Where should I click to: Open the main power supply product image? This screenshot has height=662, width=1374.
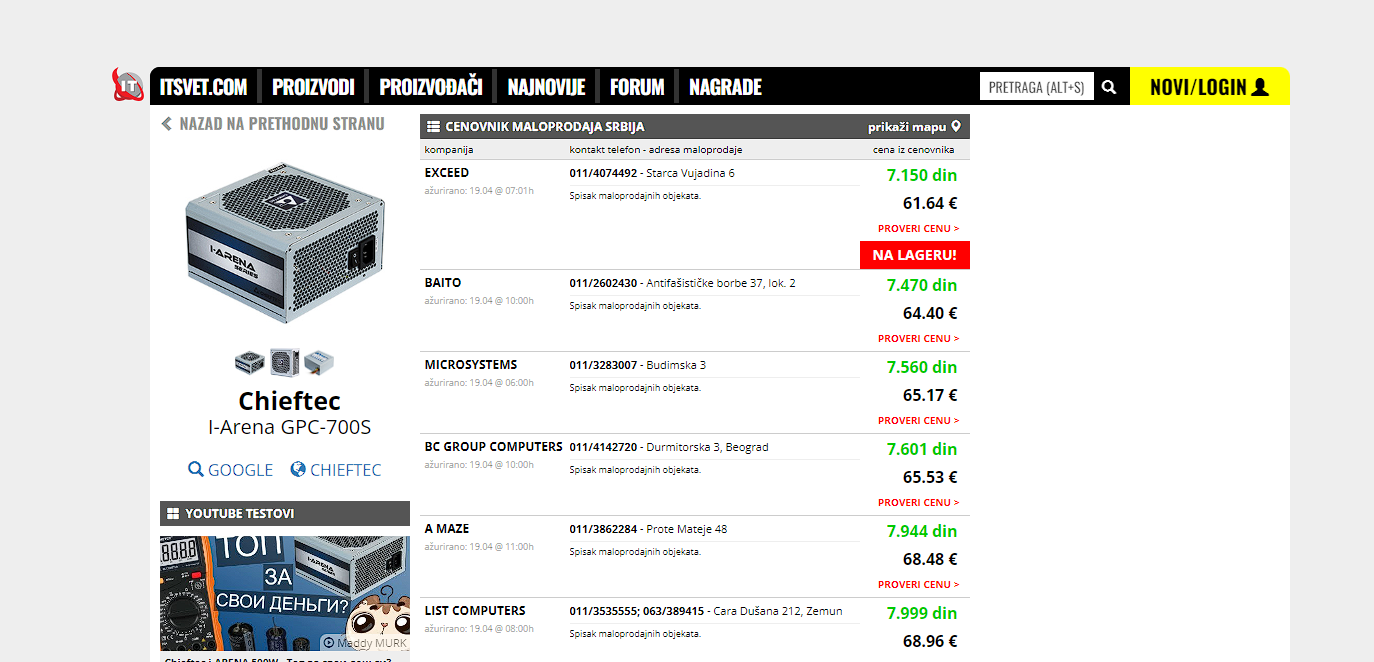[x=285, y=243]
